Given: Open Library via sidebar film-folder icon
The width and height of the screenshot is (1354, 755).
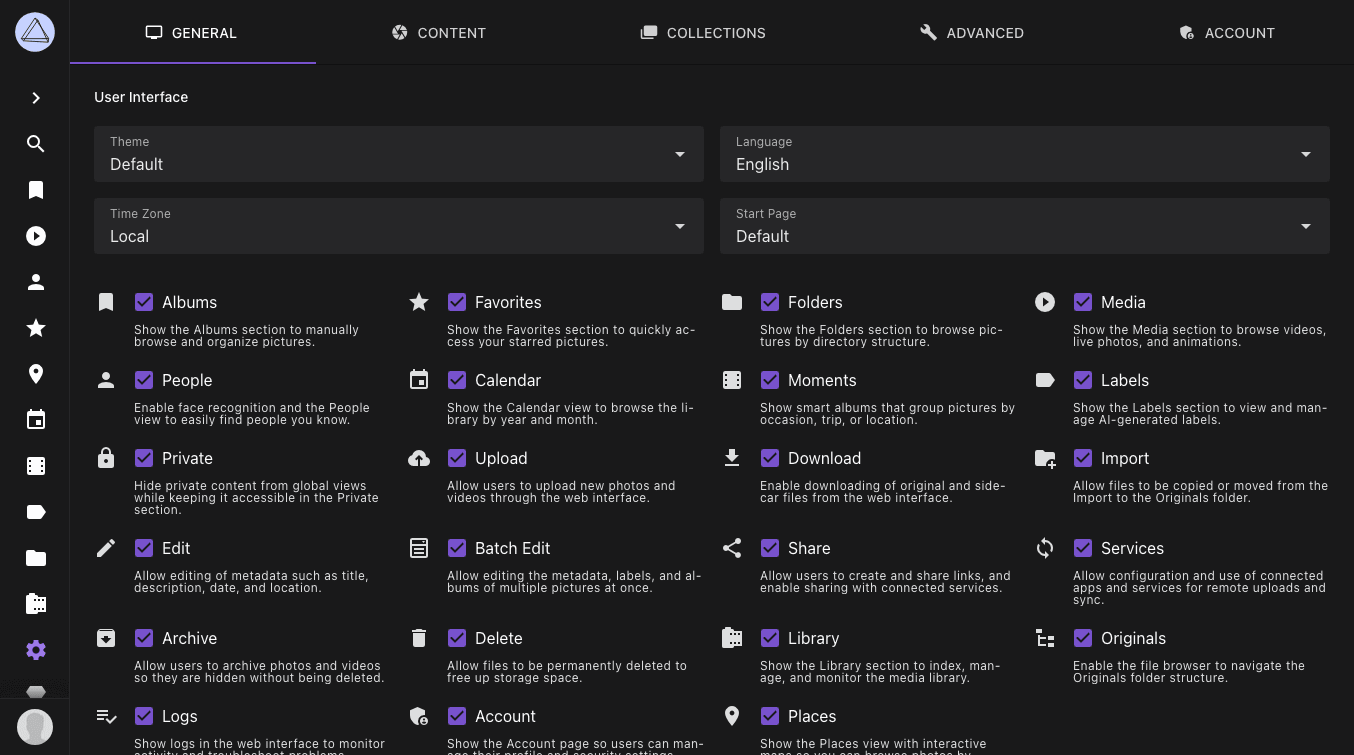Looking at the screenshot, I should click(x=36, y=604).
